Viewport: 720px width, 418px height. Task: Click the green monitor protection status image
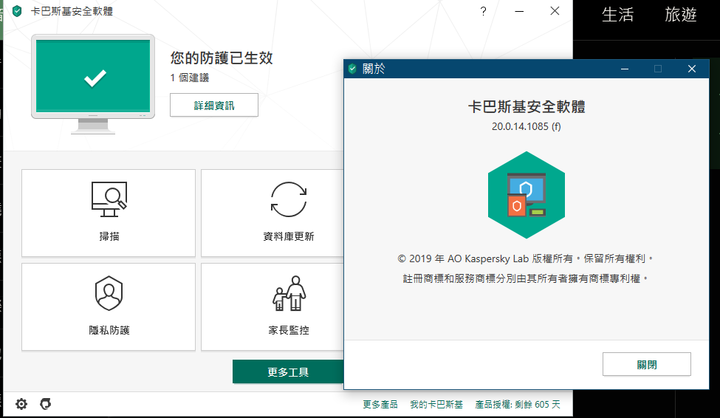coord(93,85)
